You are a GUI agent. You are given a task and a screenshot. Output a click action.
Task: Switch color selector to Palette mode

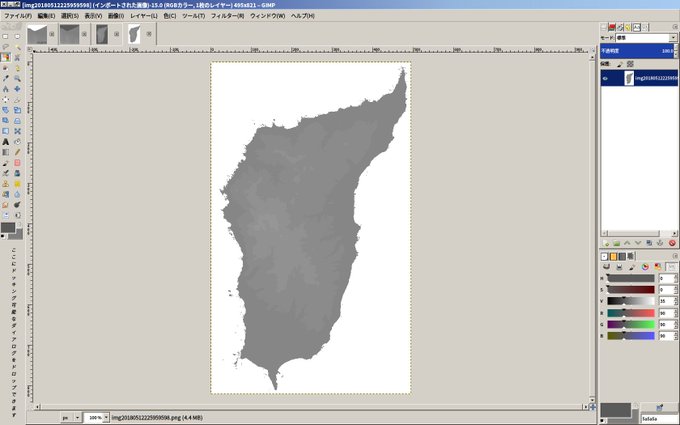point(658,267)
